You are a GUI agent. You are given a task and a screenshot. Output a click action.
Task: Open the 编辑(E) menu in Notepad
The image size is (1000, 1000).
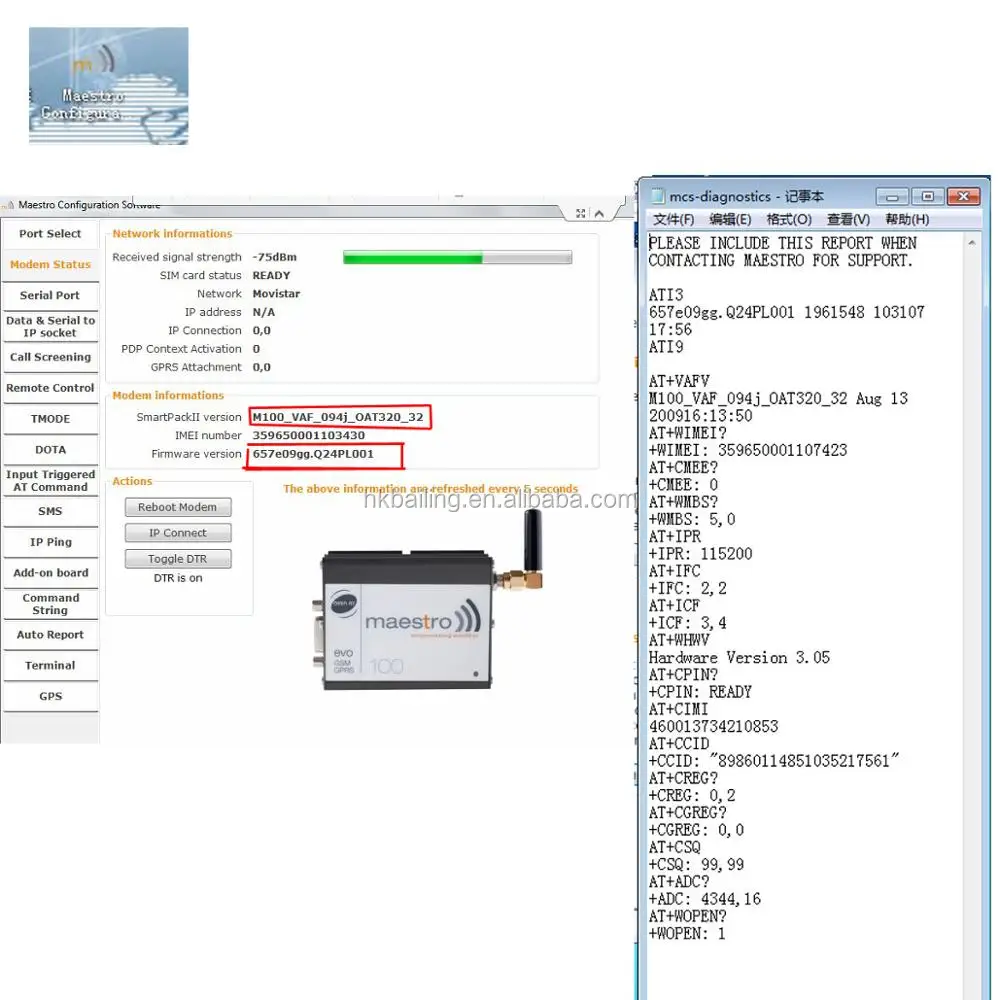pyautogui.click(x=730, y=220)
